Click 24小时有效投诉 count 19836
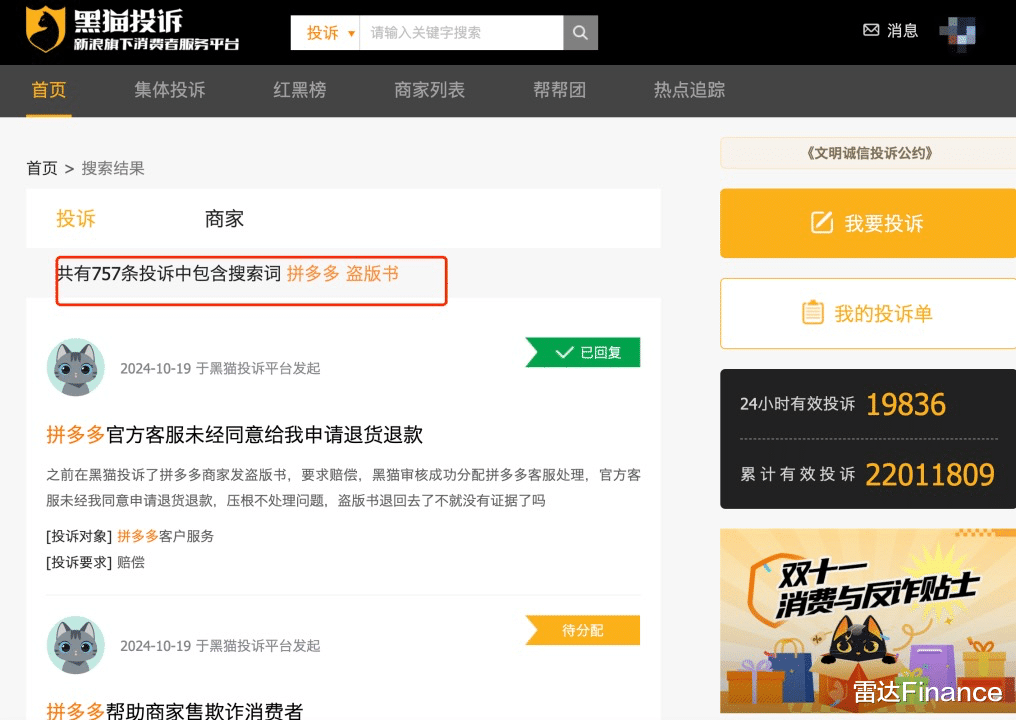Image resolution: width=1016 pixels, height=720 pixels. (x=905, y=404)
